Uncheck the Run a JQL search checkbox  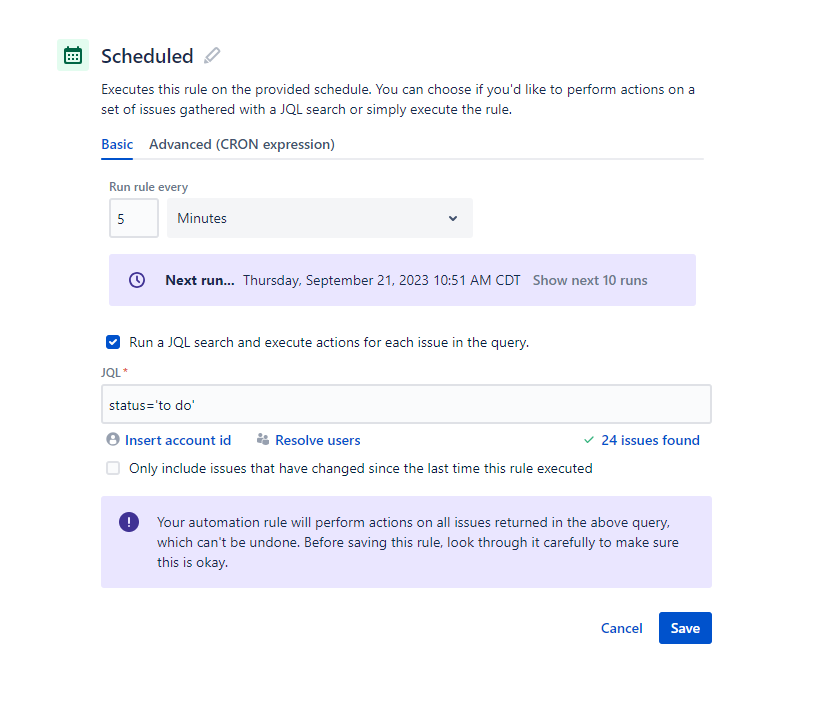(113, 342)
